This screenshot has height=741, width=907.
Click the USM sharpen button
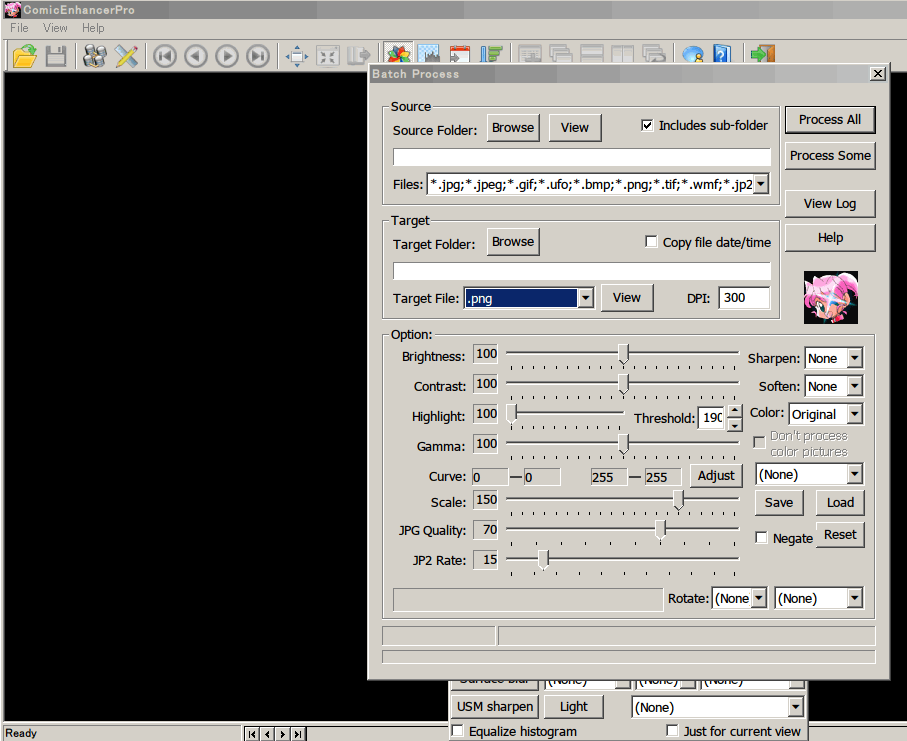pyautogui.click(x=495, y=706)
